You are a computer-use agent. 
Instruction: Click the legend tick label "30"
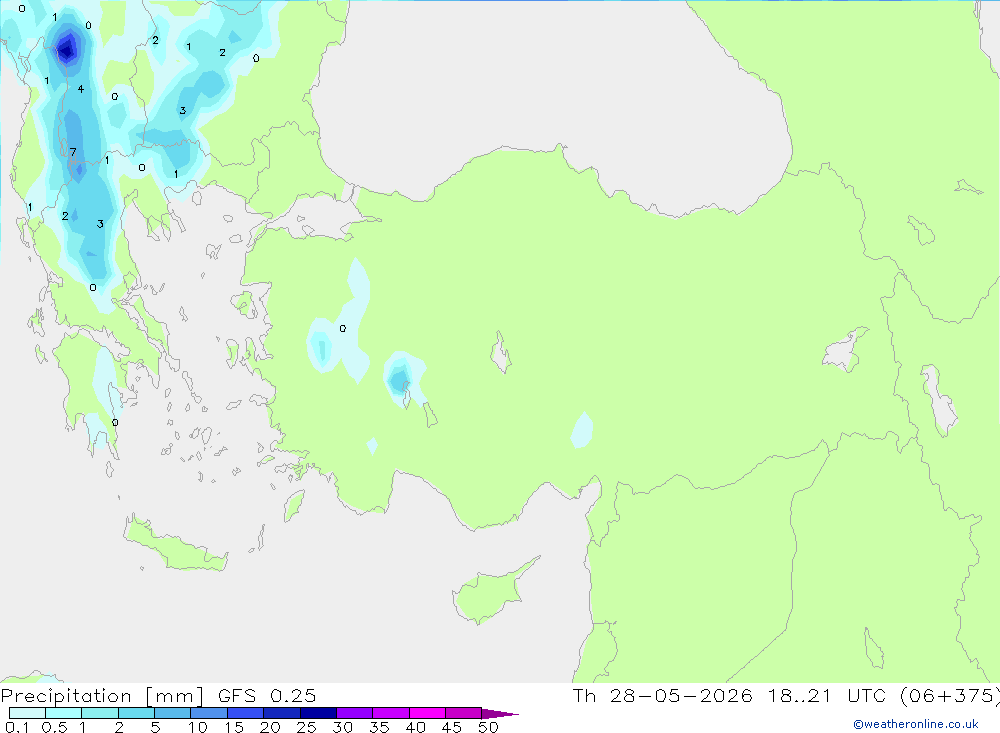(x=342, y=727)
